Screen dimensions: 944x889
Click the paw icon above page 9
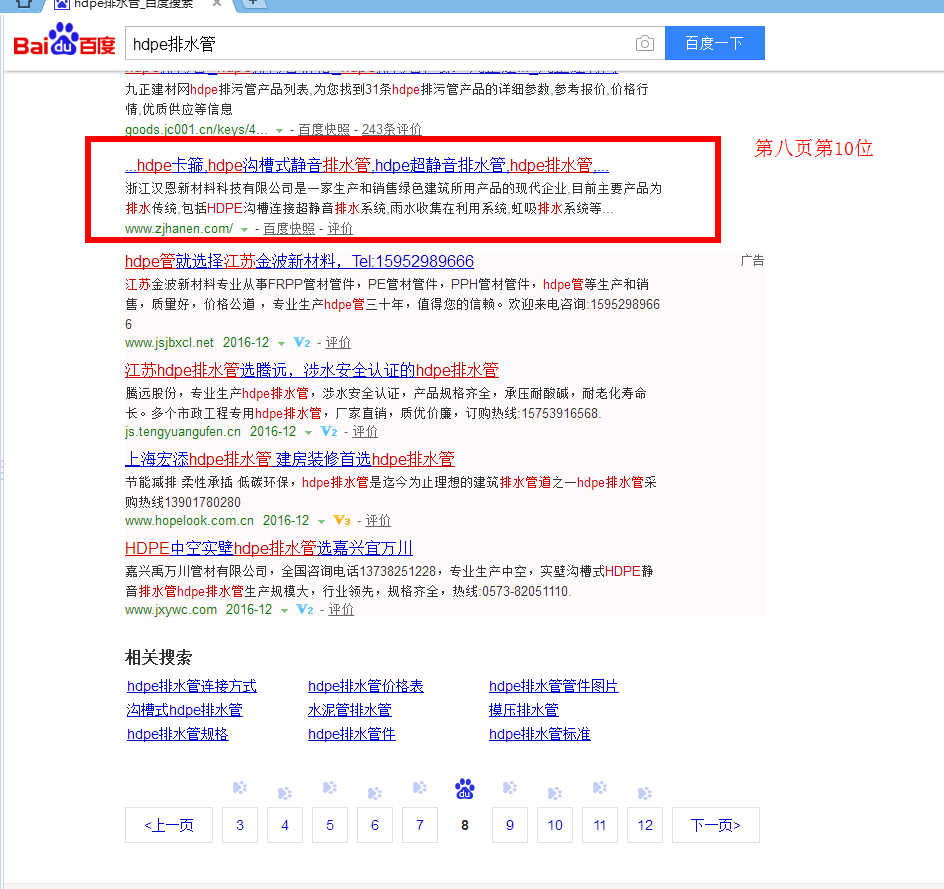coord(510,787)
